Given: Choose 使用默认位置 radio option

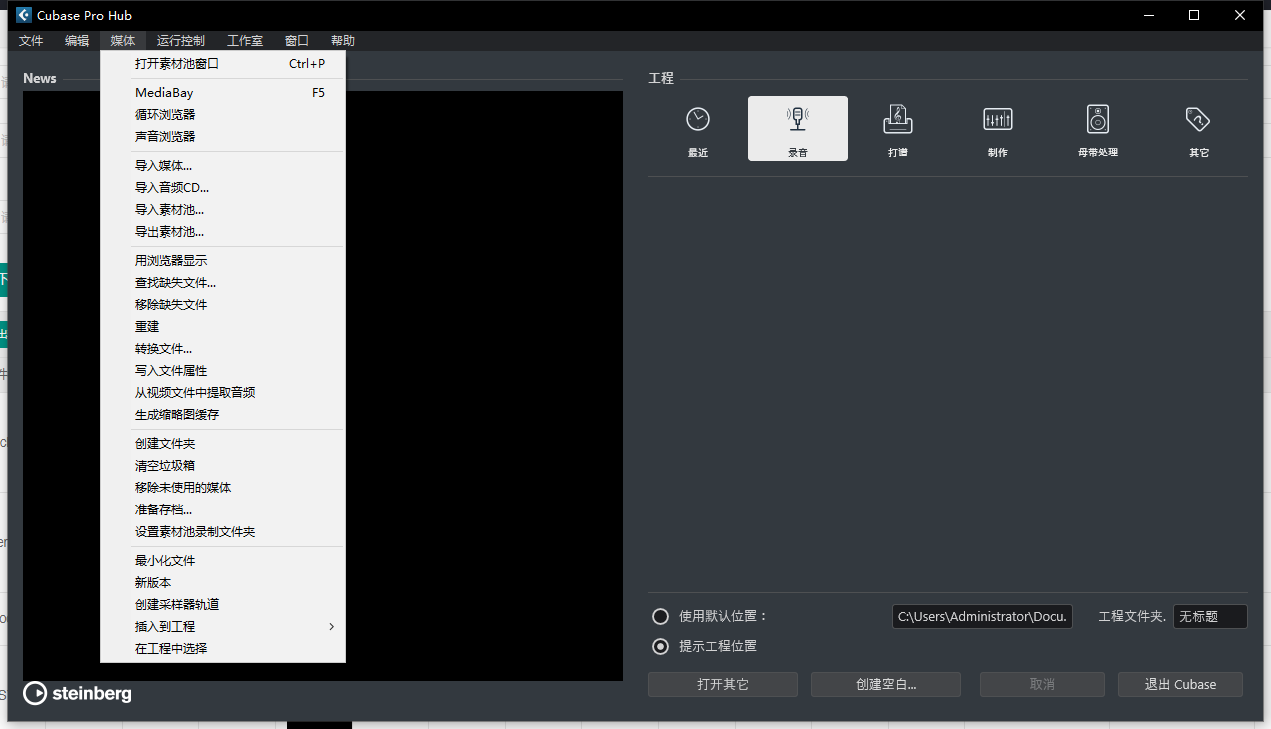Looking at the screenshot, I should click(660, 616).
